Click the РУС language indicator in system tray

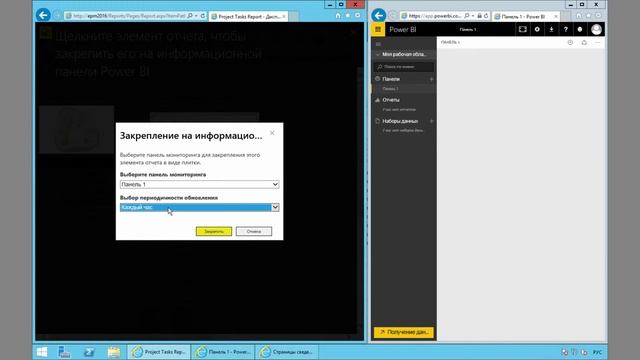(x=597, y=352)
